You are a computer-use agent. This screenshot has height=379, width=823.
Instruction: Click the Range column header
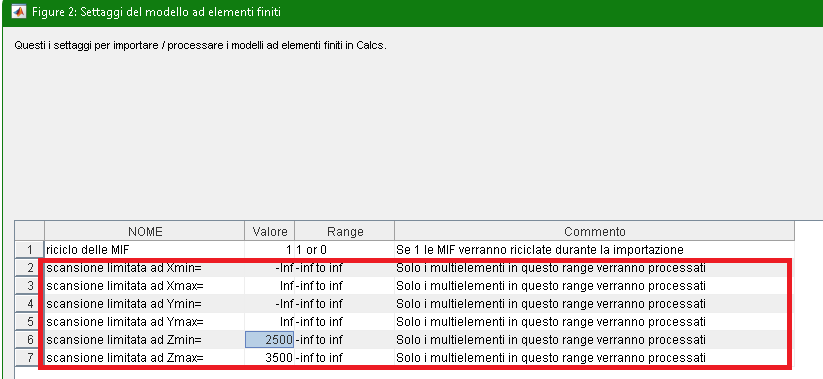pos(345,231)
